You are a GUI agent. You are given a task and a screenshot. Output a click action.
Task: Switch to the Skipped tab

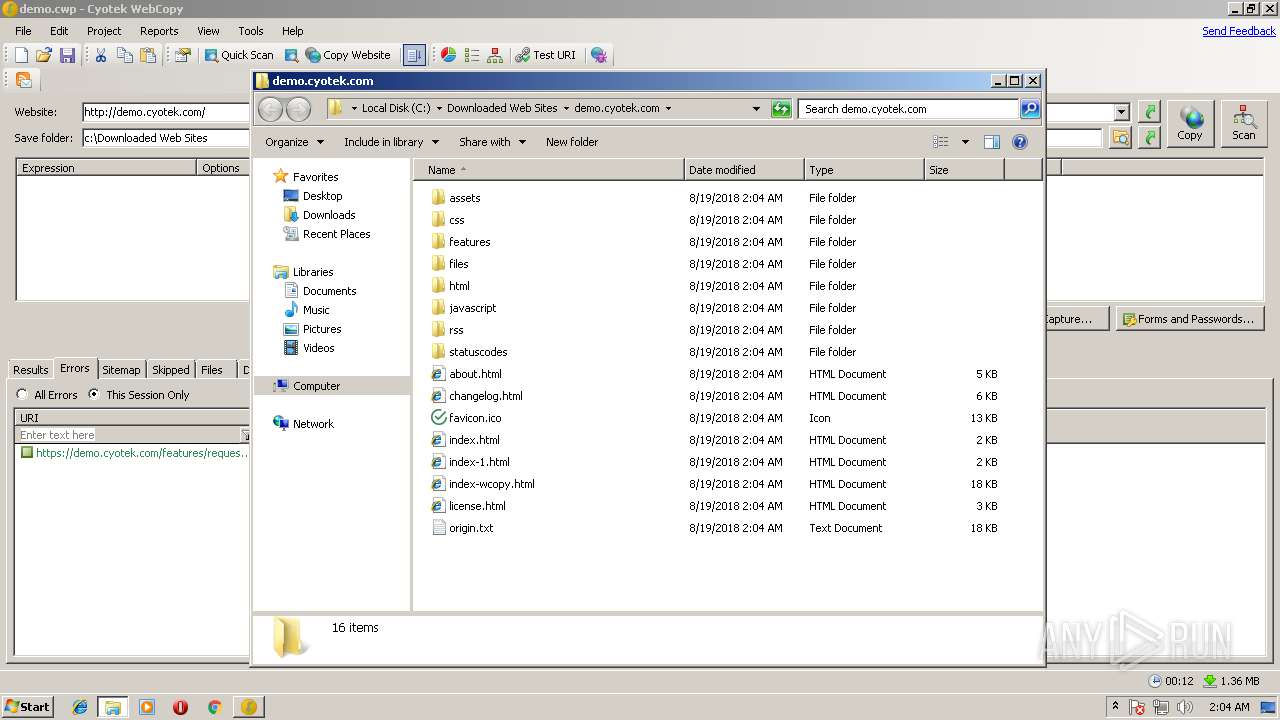coord(170,370)
